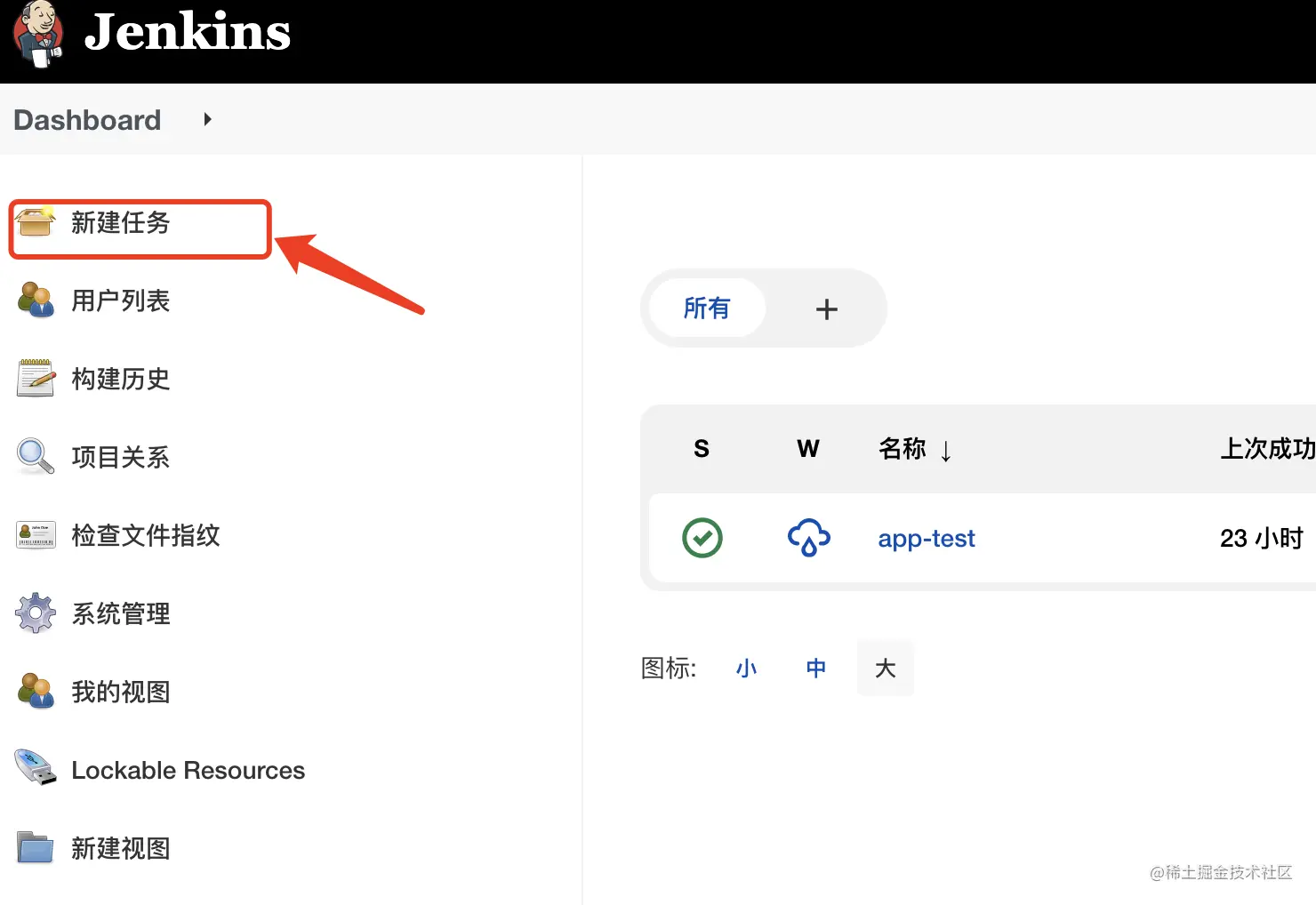Click app-test's green success status icon
1316x905 pixels.
click(702, 538)
